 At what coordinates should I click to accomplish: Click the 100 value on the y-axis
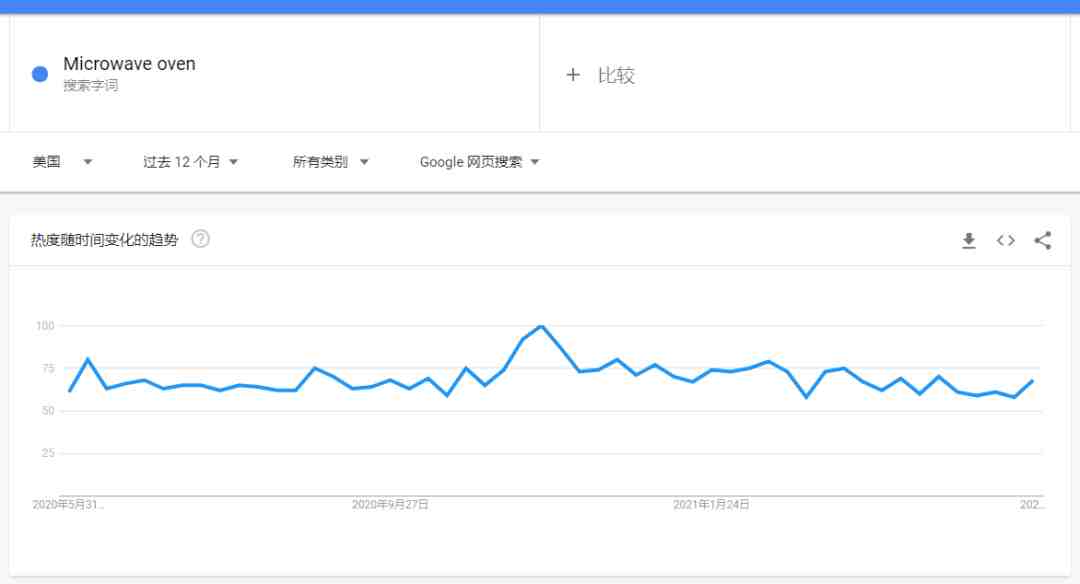click(45, 326)
